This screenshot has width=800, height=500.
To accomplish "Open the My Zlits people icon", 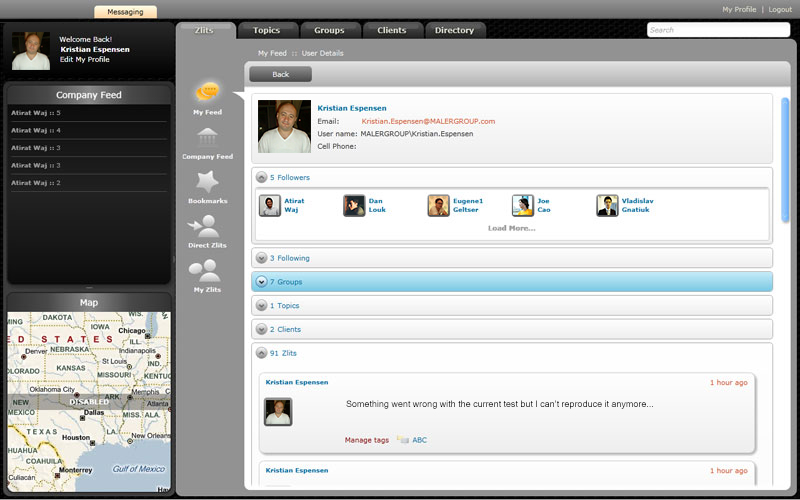I will (207, 270).
